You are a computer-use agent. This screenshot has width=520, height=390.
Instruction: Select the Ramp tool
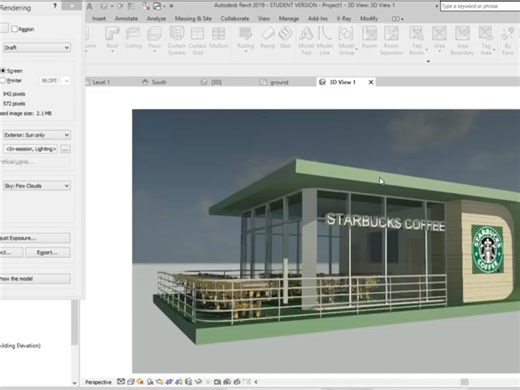coord(267,37)
